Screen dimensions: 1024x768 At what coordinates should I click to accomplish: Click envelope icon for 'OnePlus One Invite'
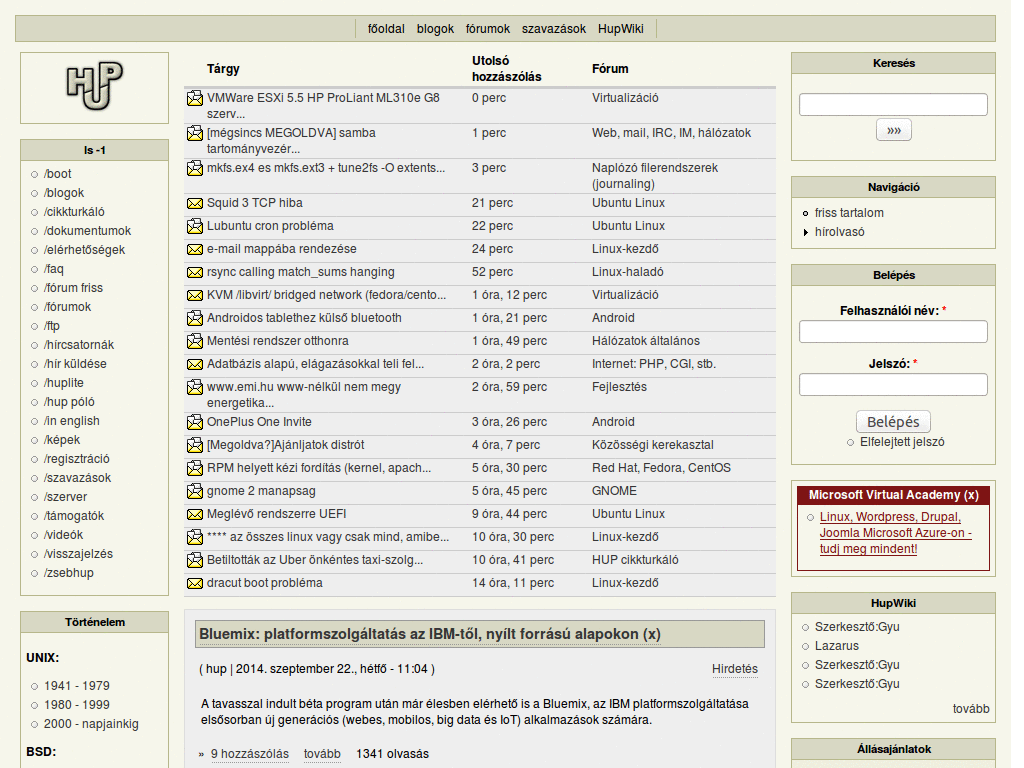click(194, 422)
